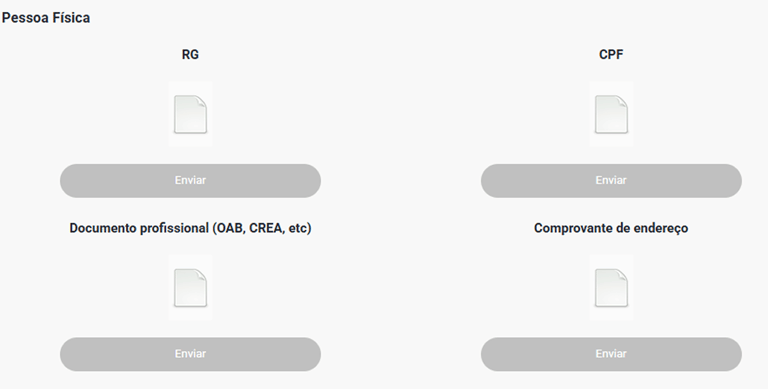Send the RG document with Enviar
768x389 pixels.
tap(191, 181)
